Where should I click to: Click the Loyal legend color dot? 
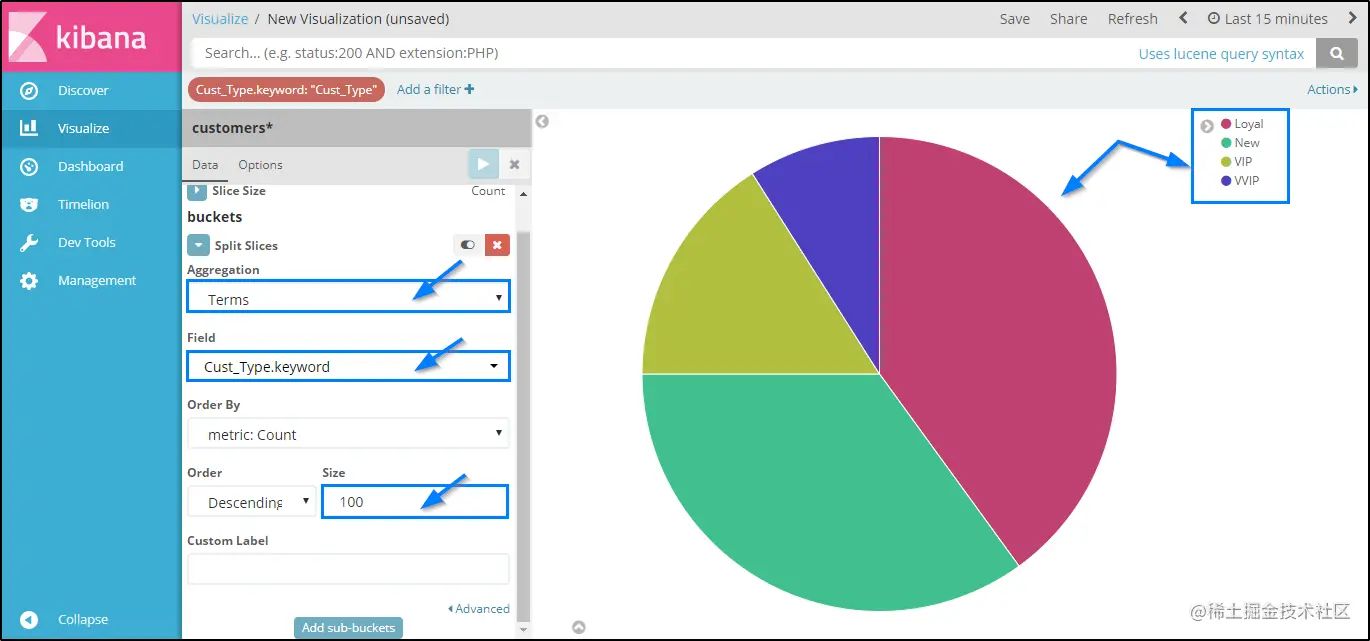[x=1226, y=124]
